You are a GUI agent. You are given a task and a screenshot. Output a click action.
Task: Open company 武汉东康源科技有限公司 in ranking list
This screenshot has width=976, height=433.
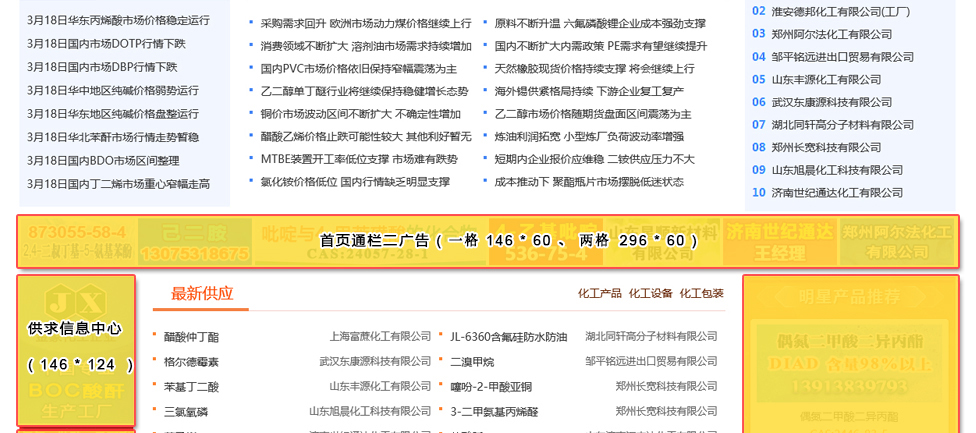coord(832,102)
